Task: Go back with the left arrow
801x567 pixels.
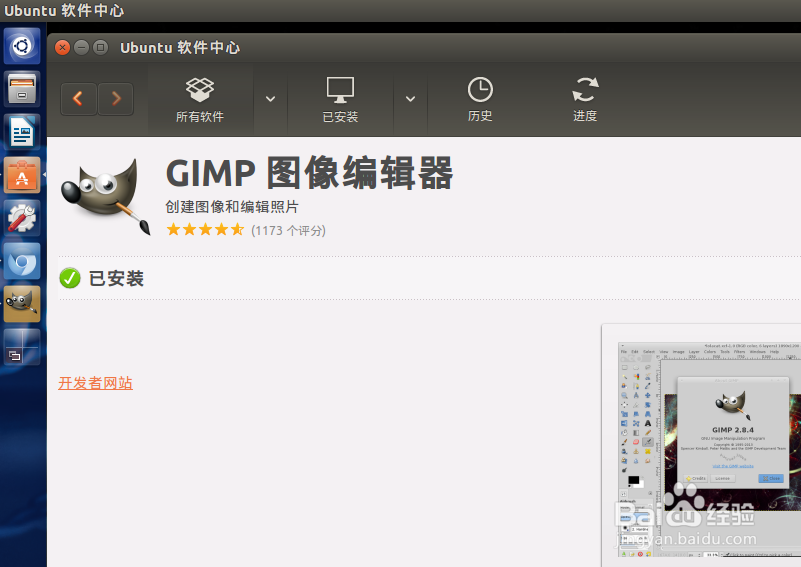Action: click(79, 99)
